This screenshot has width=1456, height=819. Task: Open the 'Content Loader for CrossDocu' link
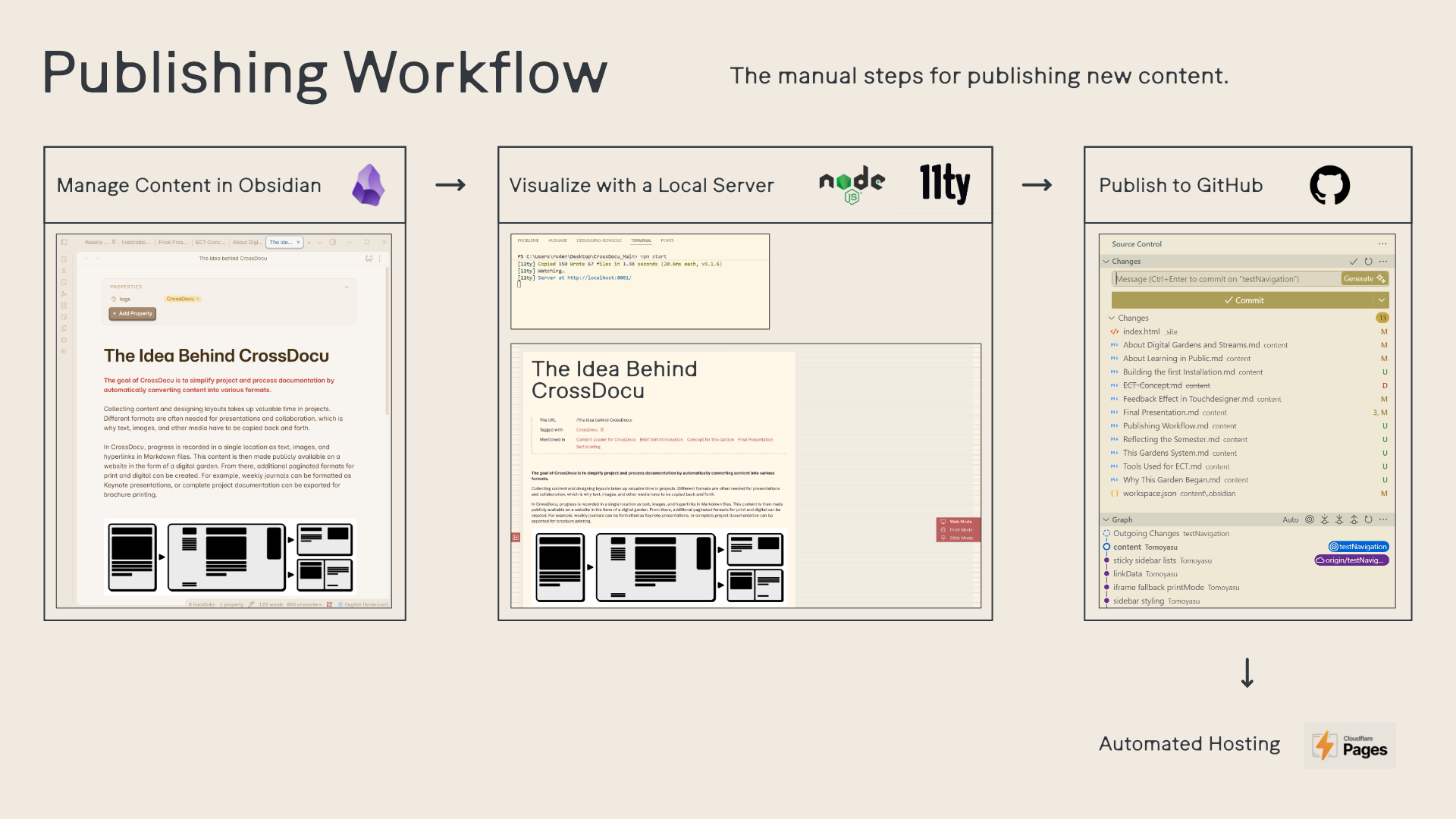pos(606,440)
